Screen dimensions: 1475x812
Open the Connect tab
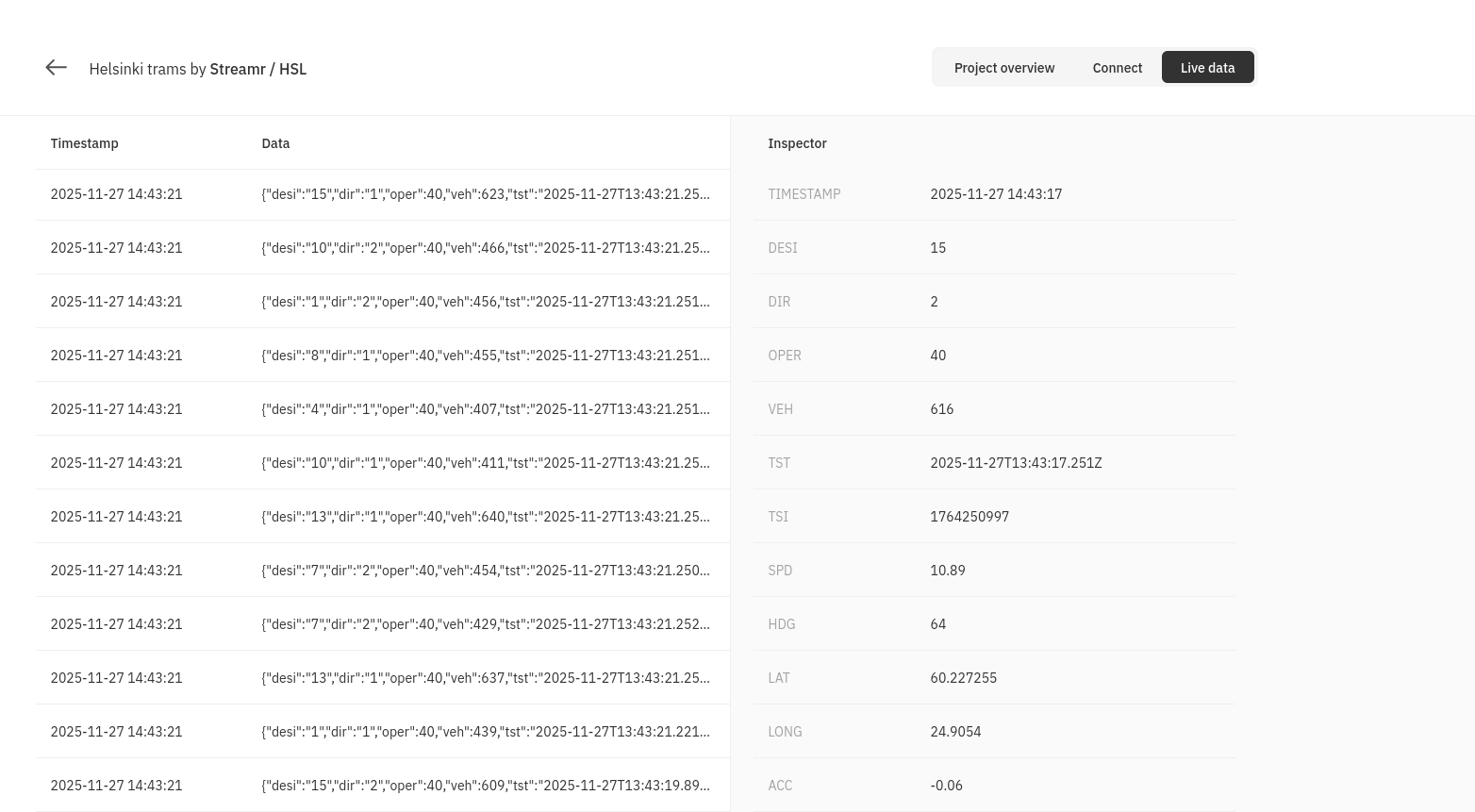pyautogui.click(x=1117, y=67)
